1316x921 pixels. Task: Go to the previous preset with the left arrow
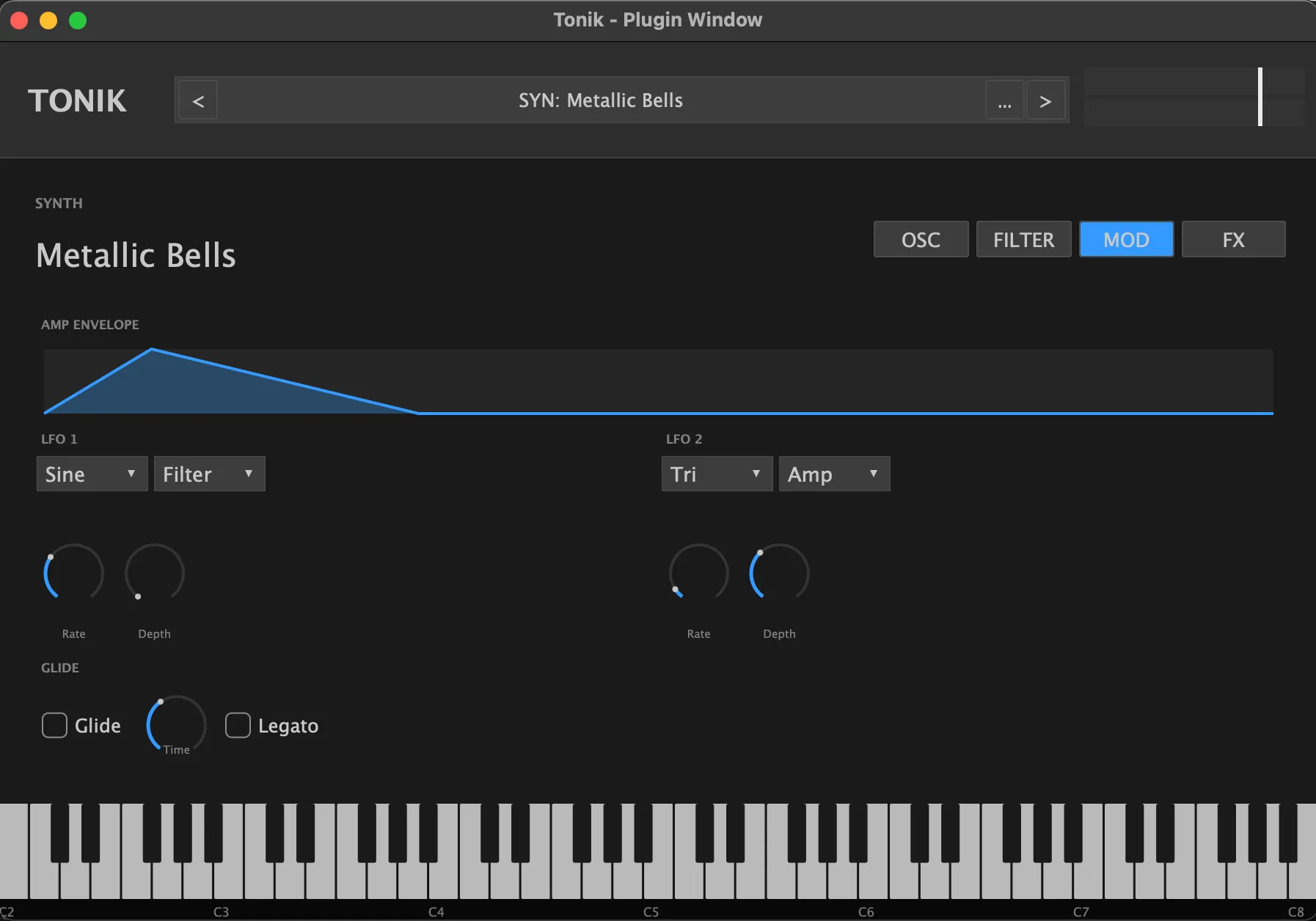(198, 100)
